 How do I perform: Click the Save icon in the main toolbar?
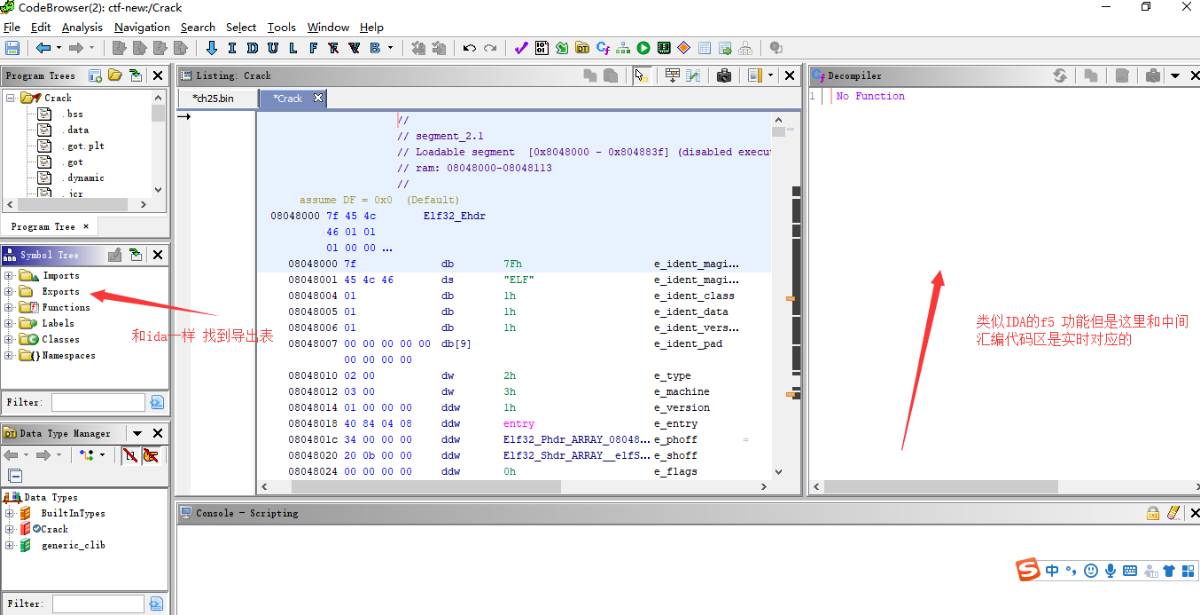[12, 48]
